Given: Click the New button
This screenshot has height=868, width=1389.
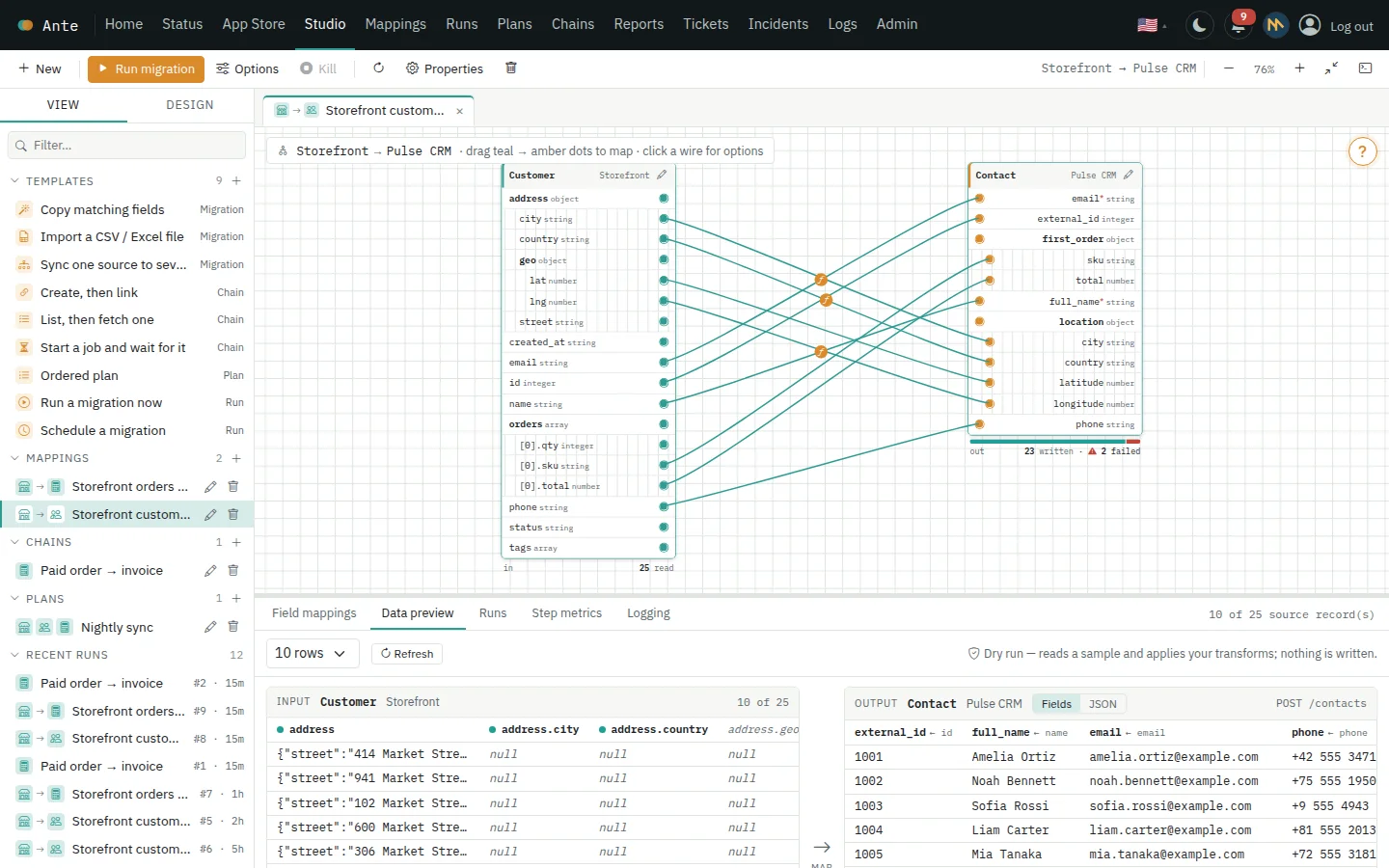Looking at the screenshot, I should [40, 68].
